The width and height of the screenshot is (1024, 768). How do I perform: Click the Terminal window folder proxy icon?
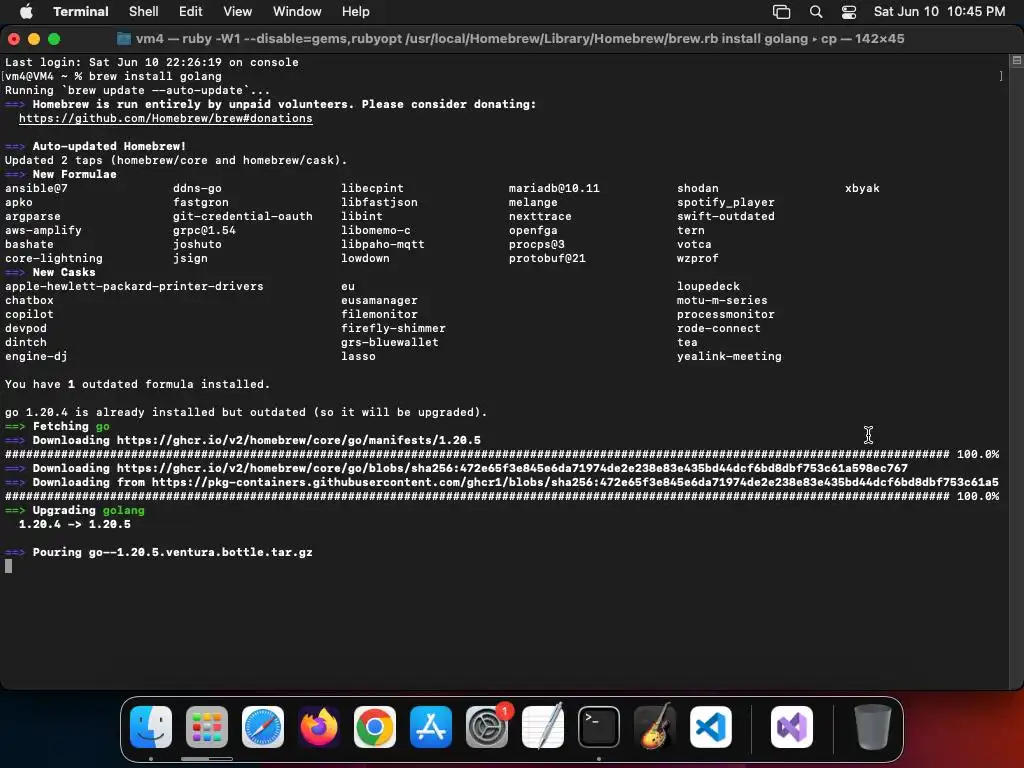[x=123, y=39]
